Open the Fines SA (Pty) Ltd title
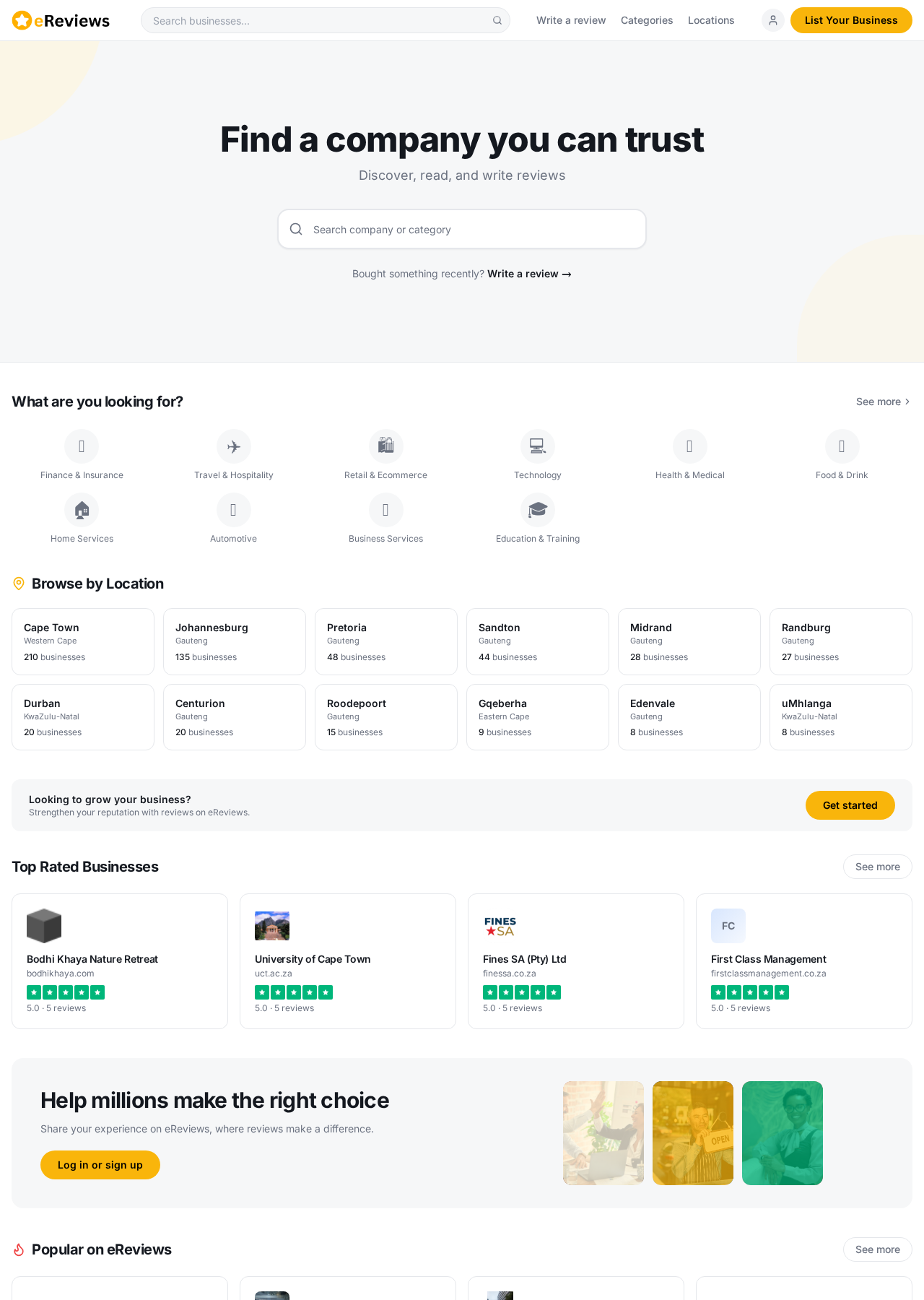Image resolution: width=924 pixels, height=1300 pixels. (525, 959)
